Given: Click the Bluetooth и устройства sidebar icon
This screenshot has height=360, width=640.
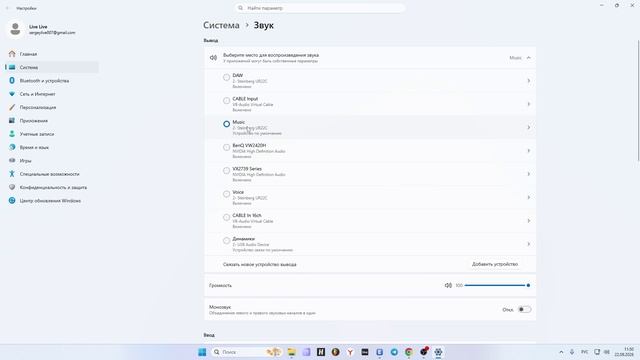Looking at the screenshot, I should (x=12, y=80).
